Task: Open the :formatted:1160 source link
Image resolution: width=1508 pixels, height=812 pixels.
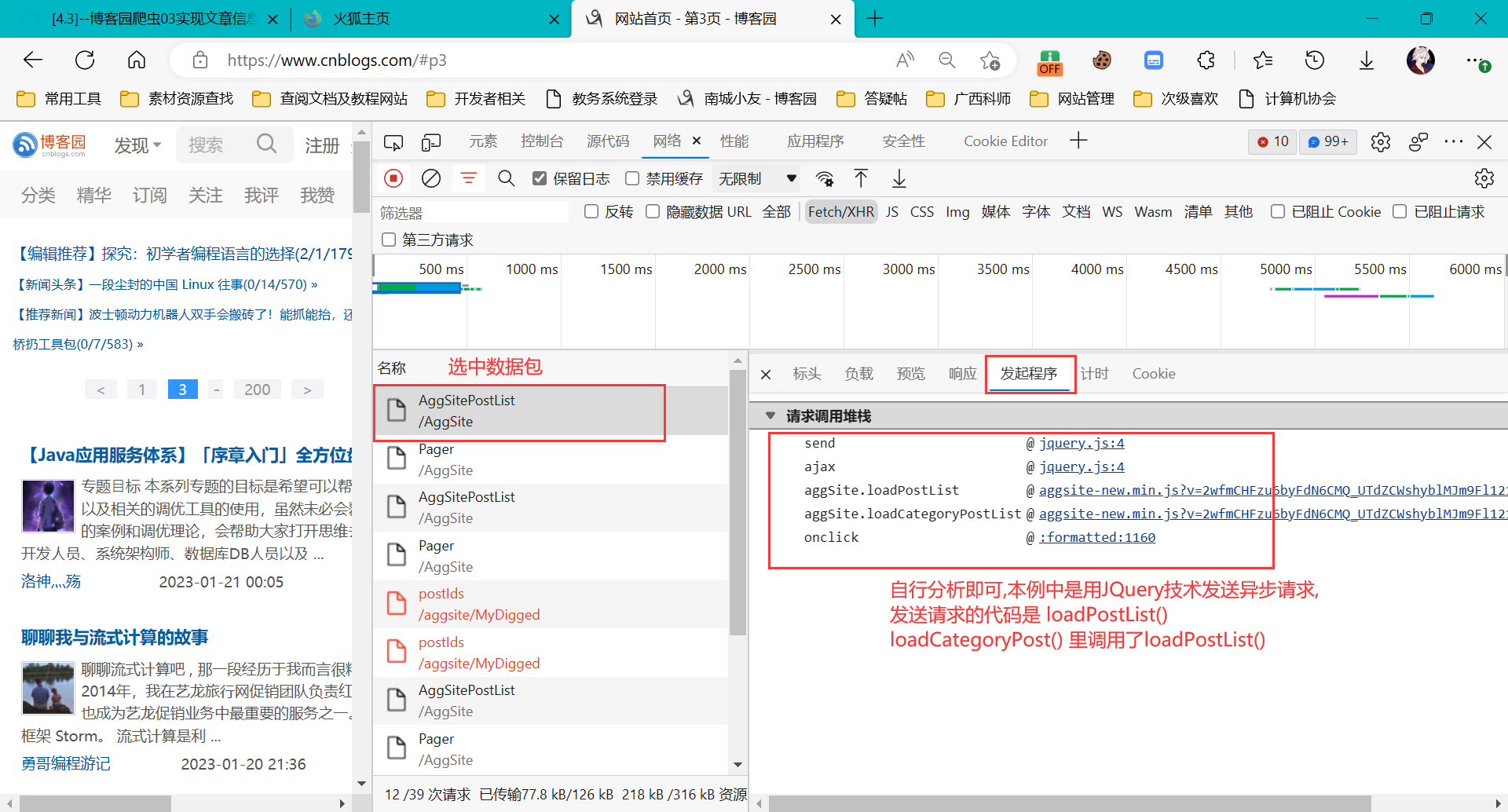Action: point(1097,538)
